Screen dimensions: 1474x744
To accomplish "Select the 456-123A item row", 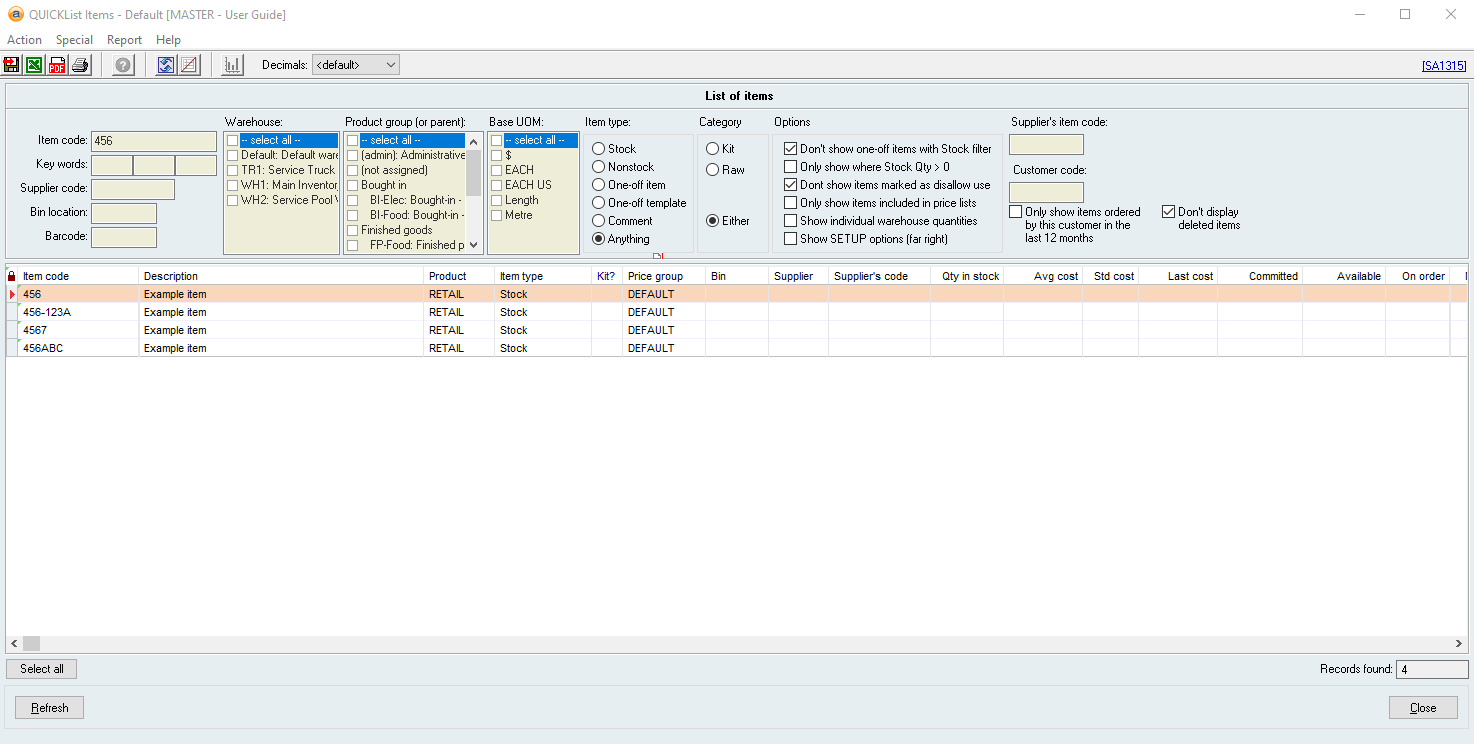I will [80, 312].
